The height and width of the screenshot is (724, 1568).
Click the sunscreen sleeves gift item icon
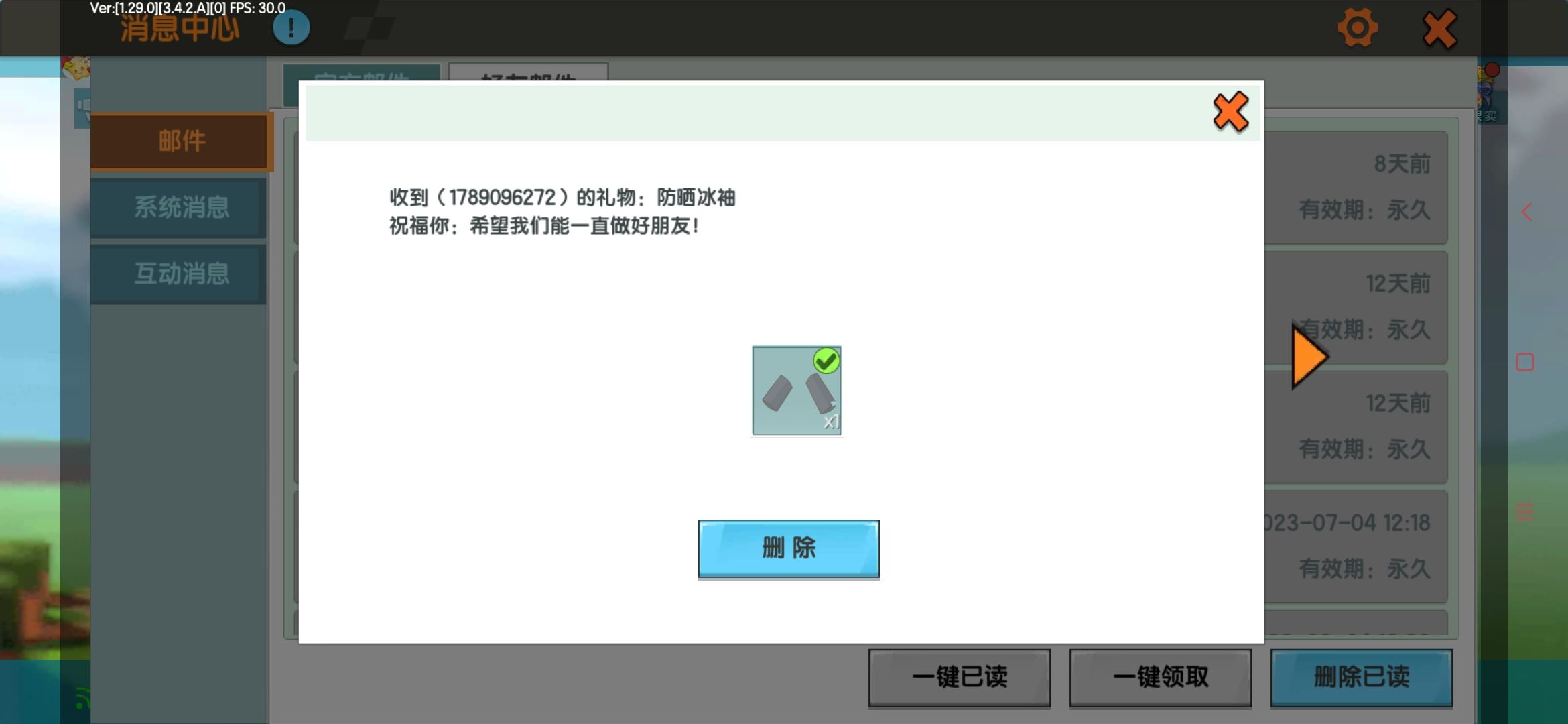click(796, 391)
